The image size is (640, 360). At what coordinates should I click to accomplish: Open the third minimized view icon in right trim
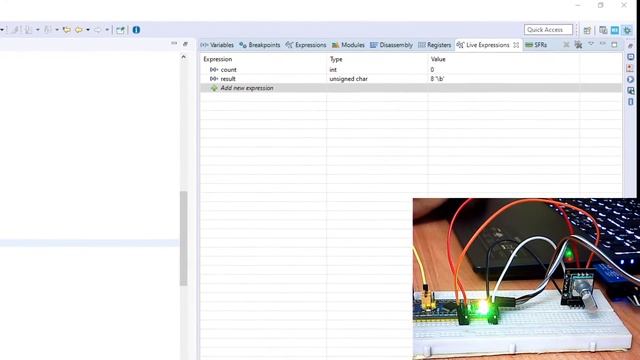coord(631,68)
